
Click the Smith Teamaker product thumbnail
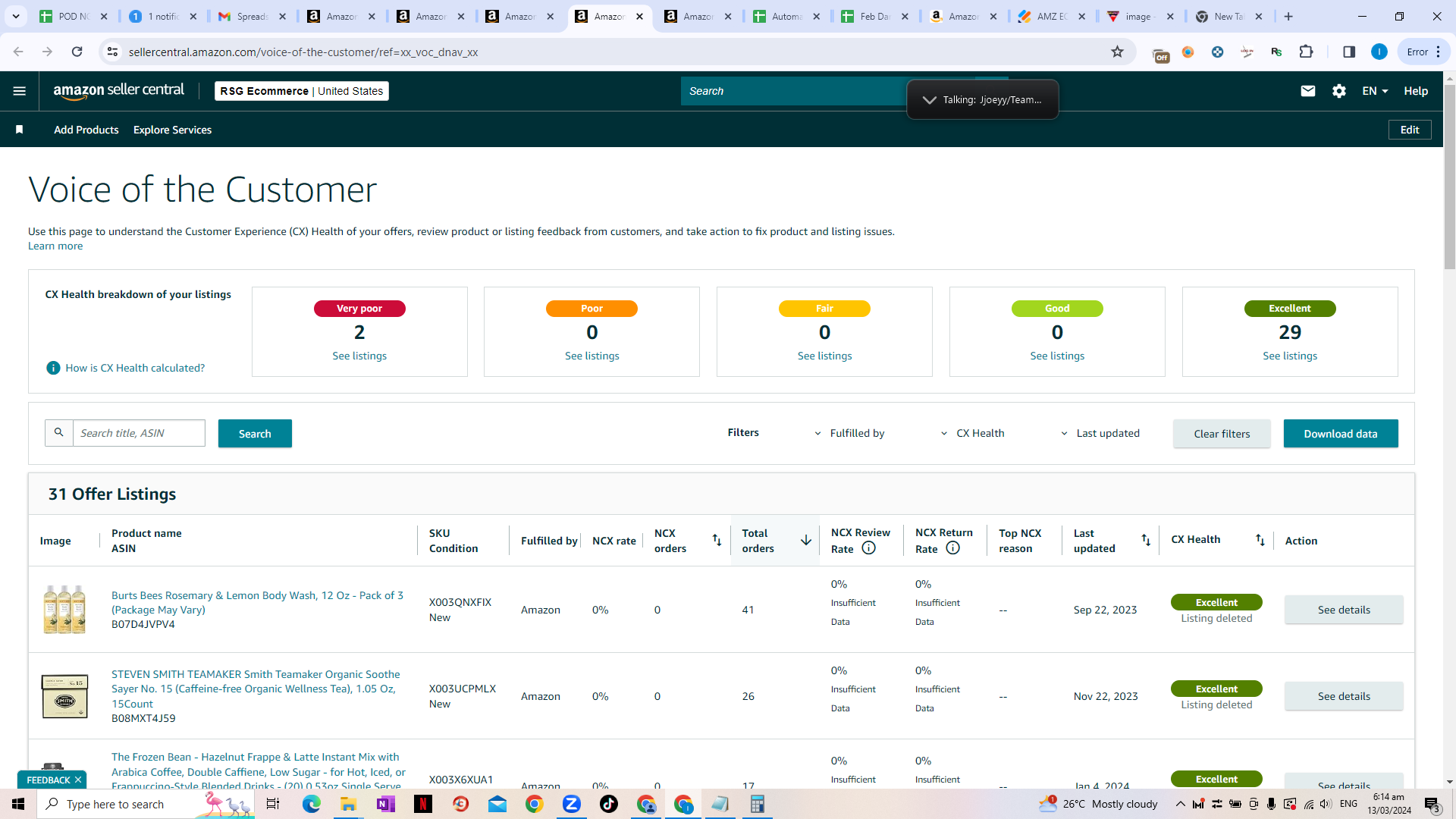(x=64, y=696)
